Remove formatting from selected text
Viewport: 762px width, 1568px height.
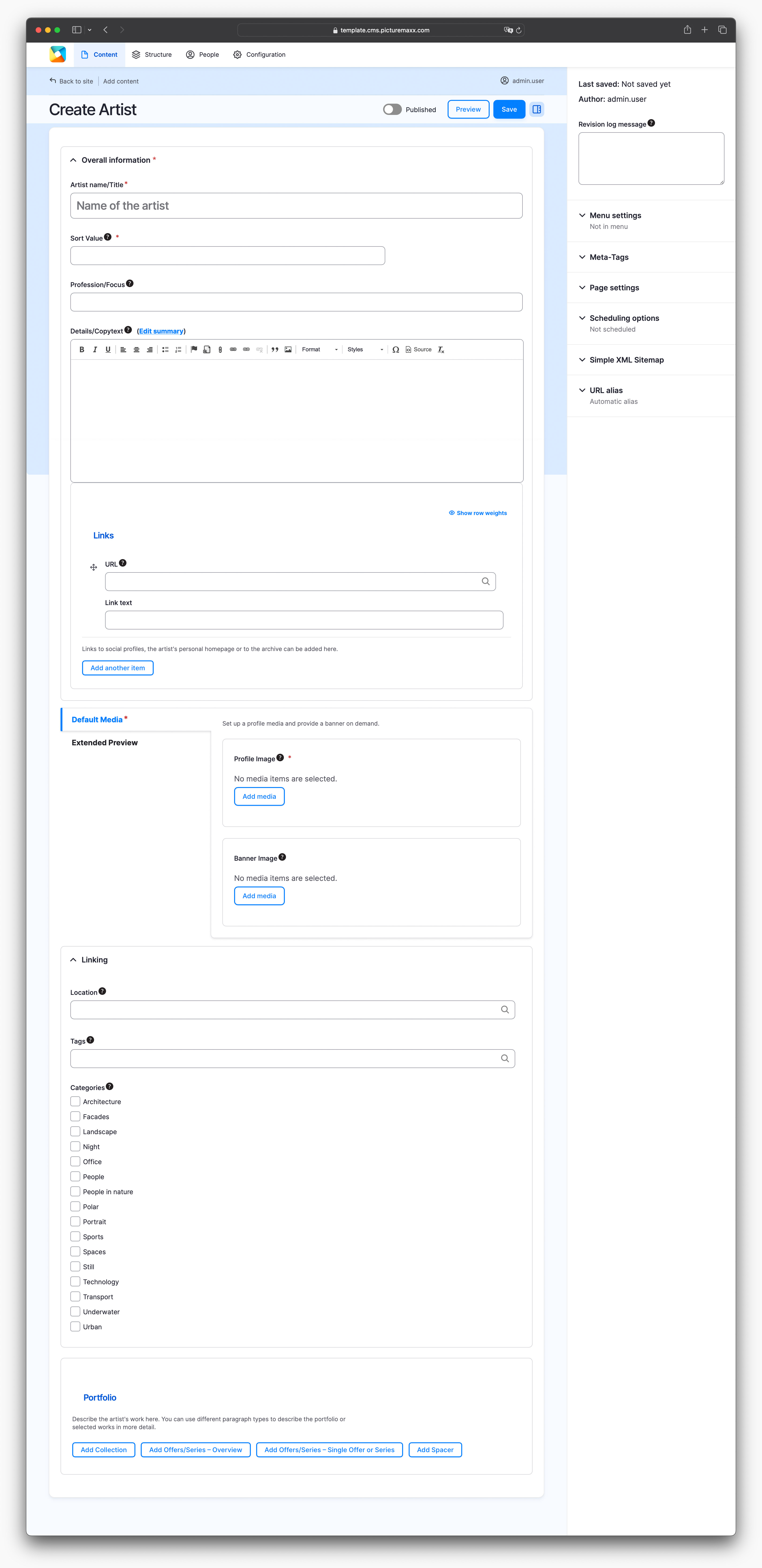(441, 349)
